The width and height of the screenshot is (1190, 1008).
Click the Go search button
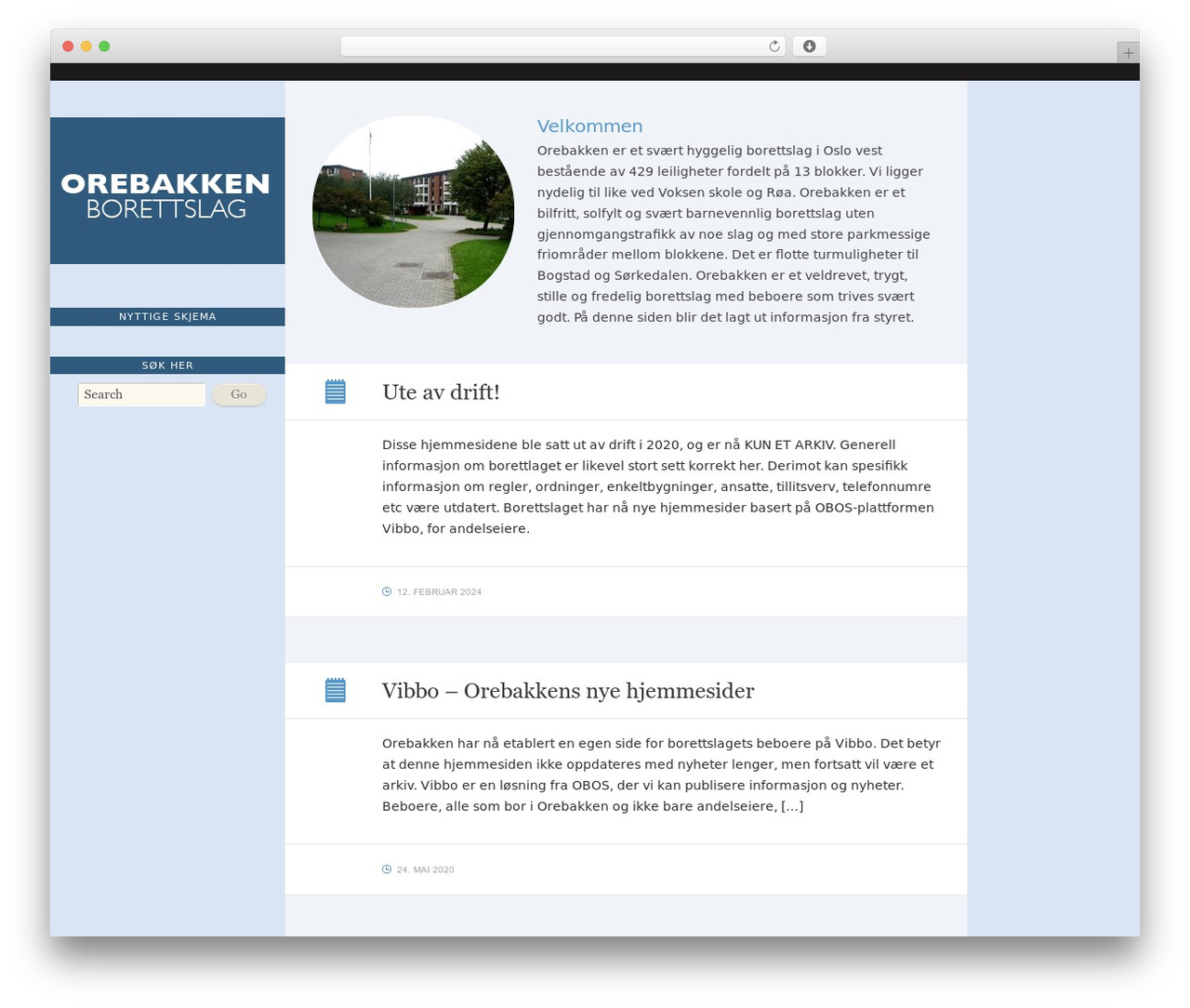[x=239, y=394]
